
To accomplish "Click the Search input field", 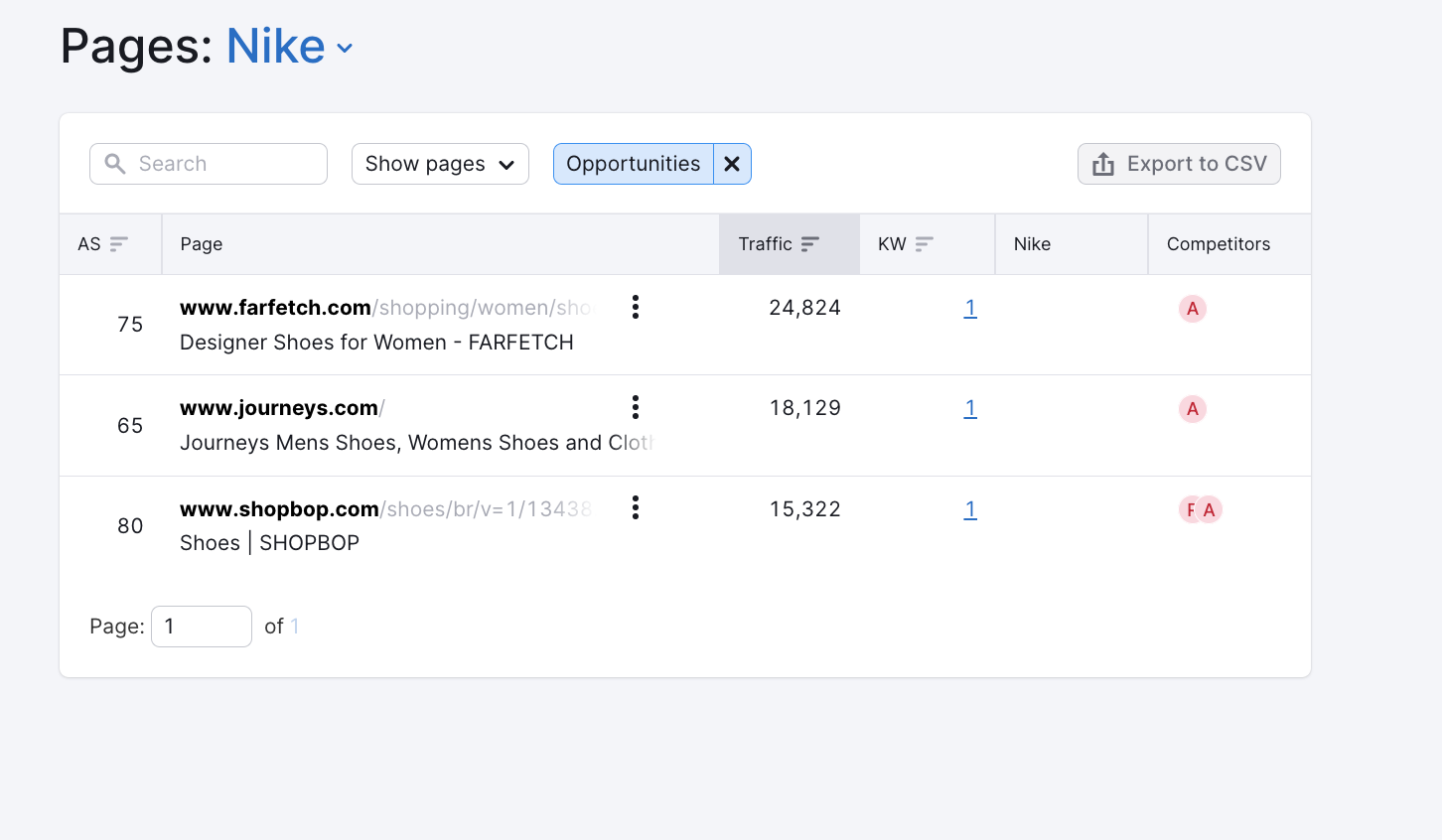I will coord(209,164).
